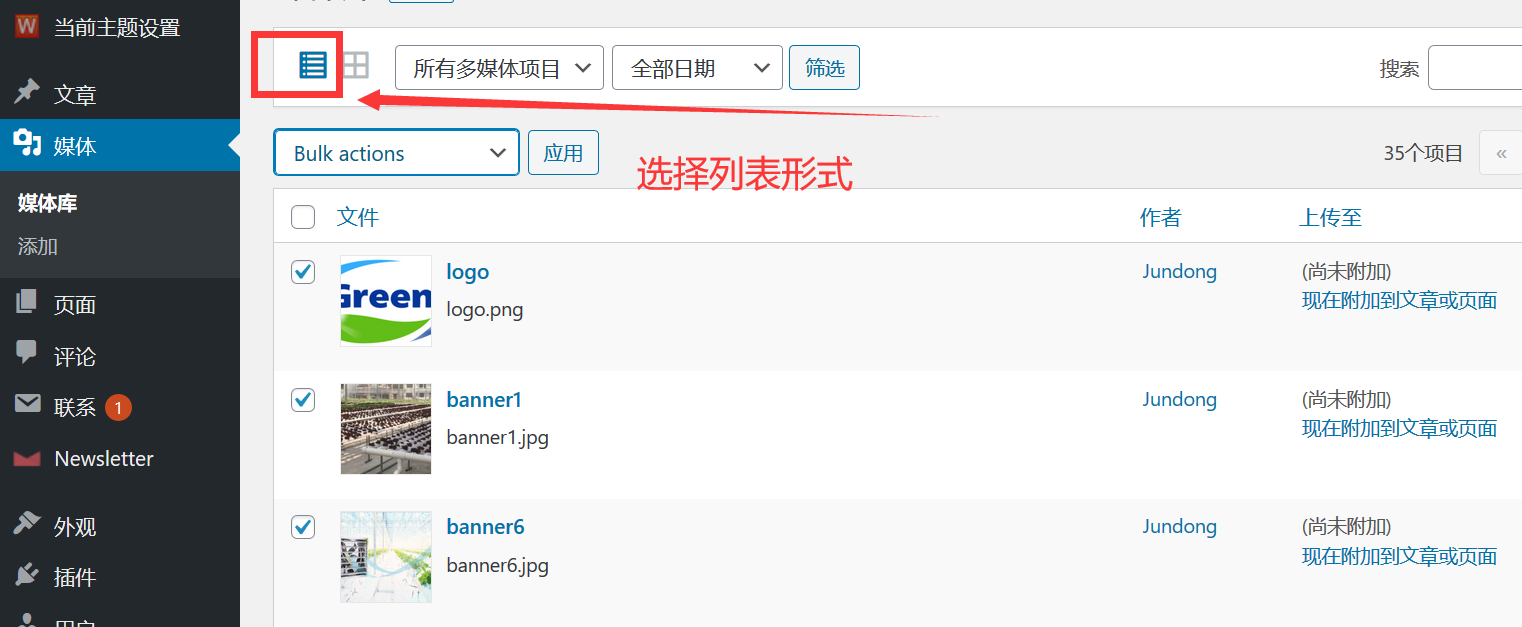Switch to grid view icon
This screenshot has height=627, width=1522.
(x=355, y=66)
